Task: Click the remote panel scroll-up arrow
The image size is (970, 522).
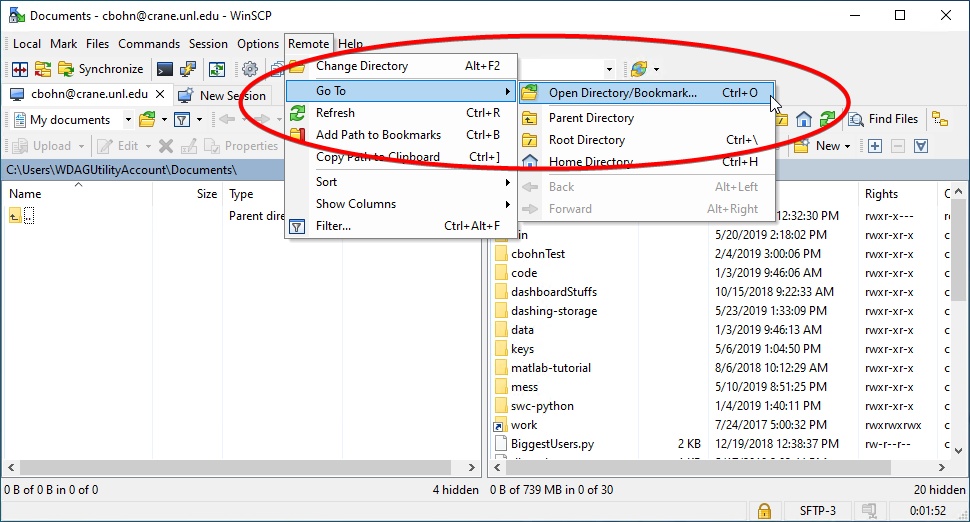Action: click(x=958, y=192)
